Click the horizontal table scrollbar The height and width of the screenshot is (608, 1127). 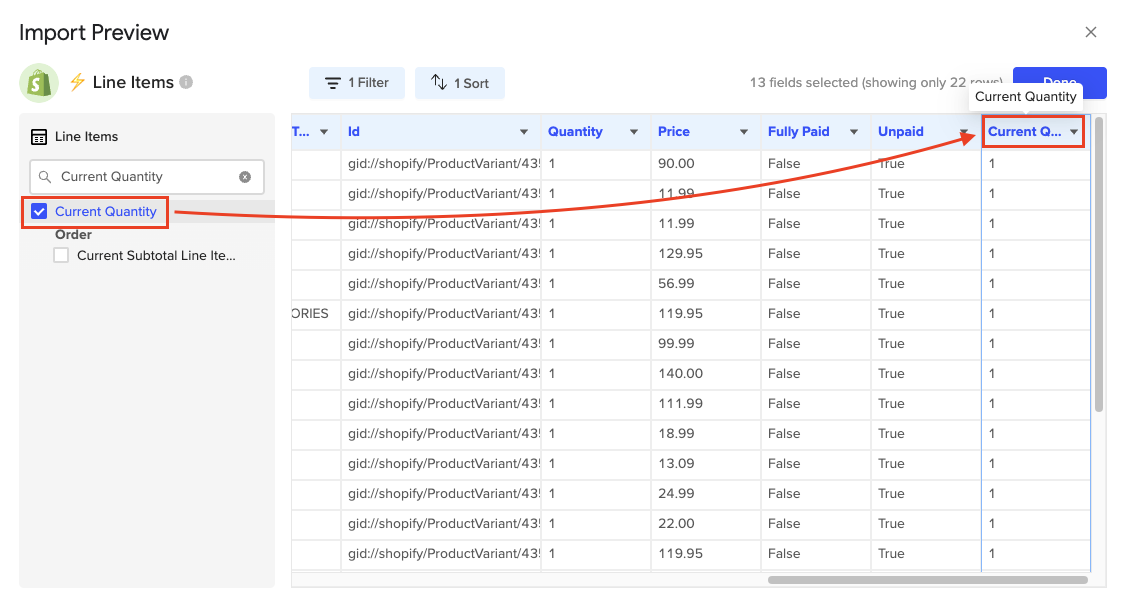click(x=927, y=580)
